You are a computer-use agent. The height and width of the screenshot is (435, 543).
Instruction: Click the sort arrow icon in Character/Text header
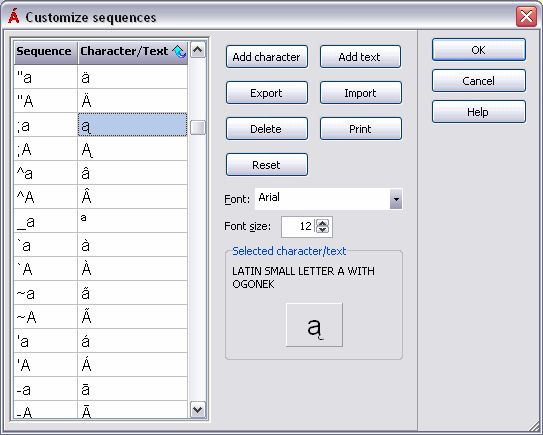tap(179, 52)
